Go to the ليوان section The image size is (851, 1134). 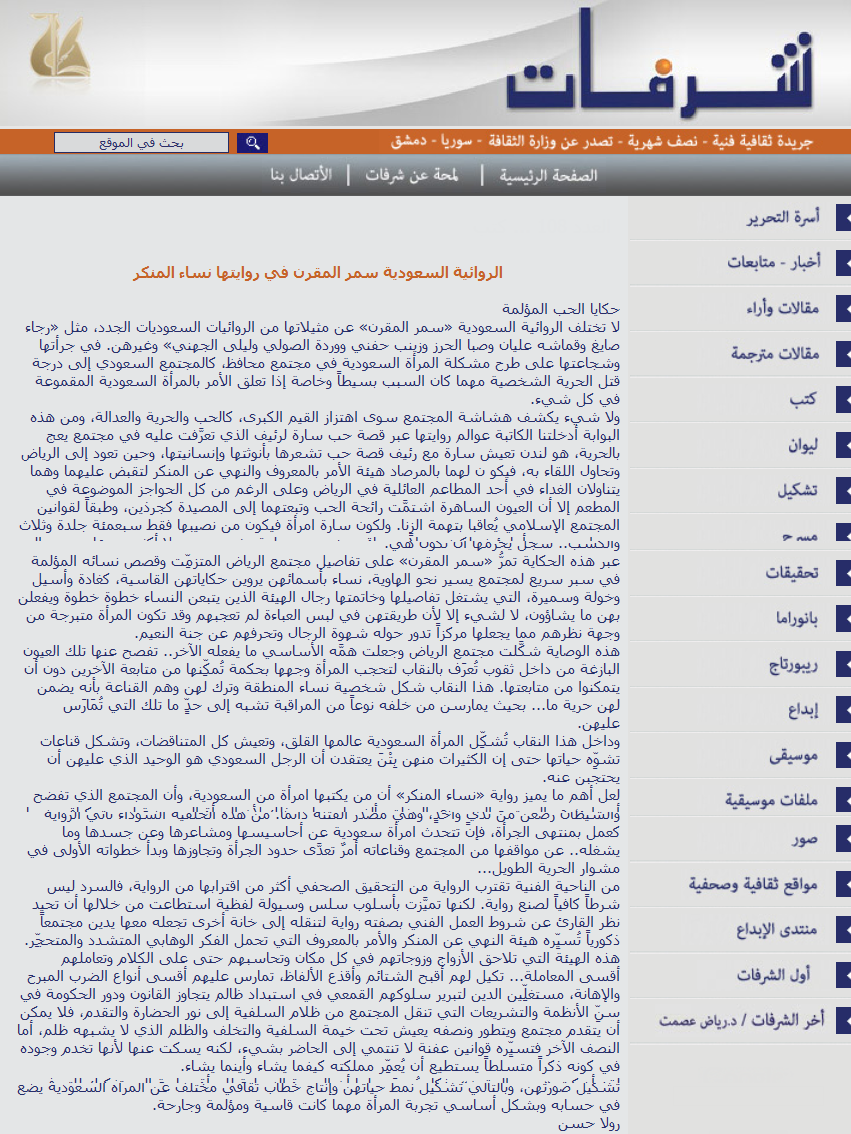[803, 445]
